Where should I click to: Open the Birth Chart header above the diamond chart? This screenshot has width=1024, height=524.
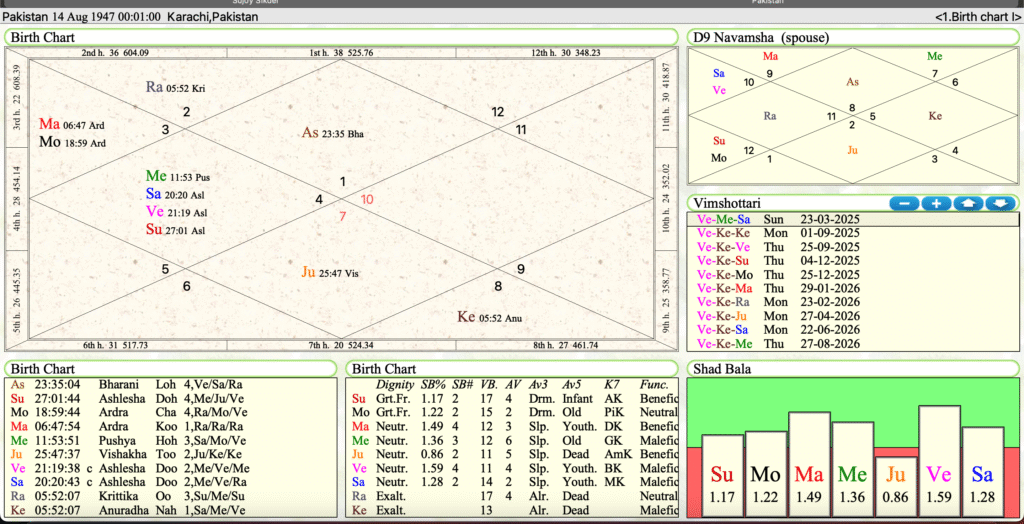click(x=40, y=37)
